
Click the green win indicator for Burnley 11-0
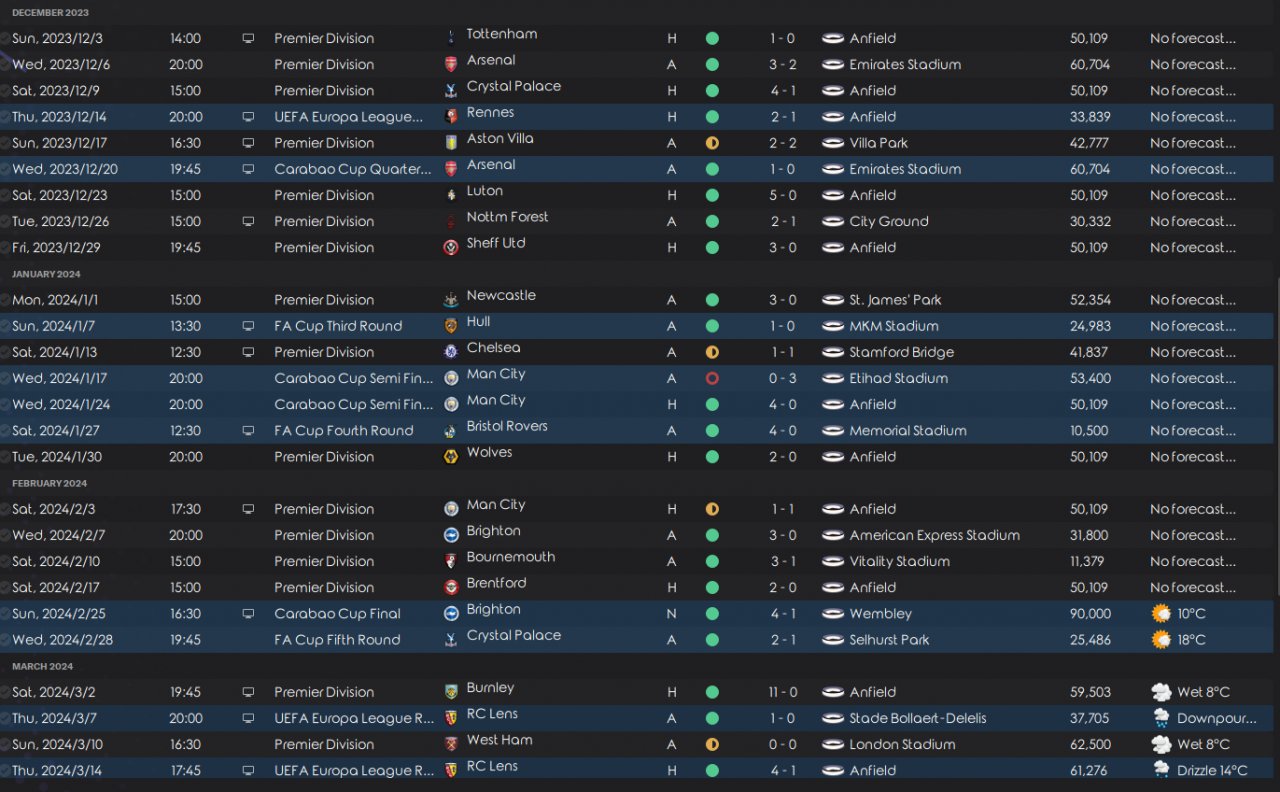click(x=712, y=692)
